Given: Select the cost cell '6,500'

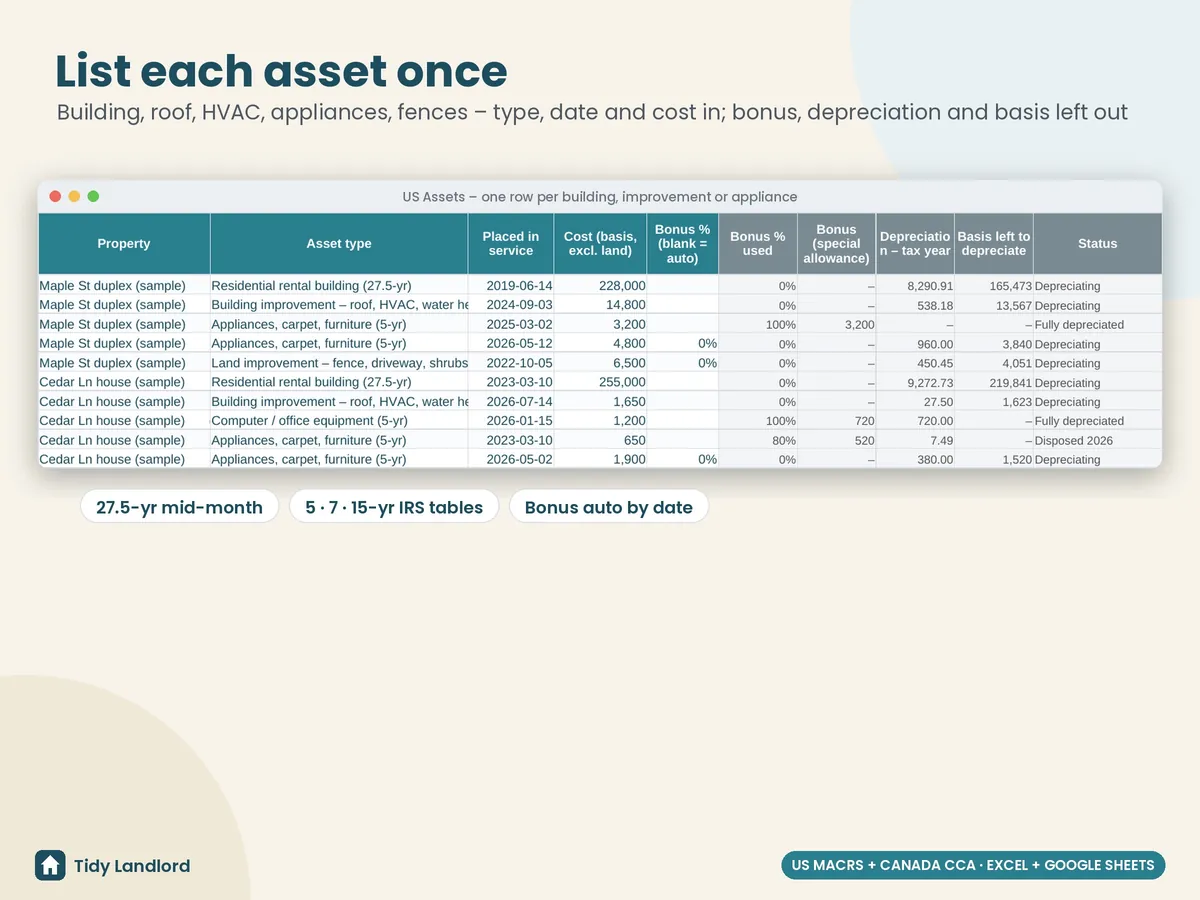Looking at the screenshot, I should [600, 363].
